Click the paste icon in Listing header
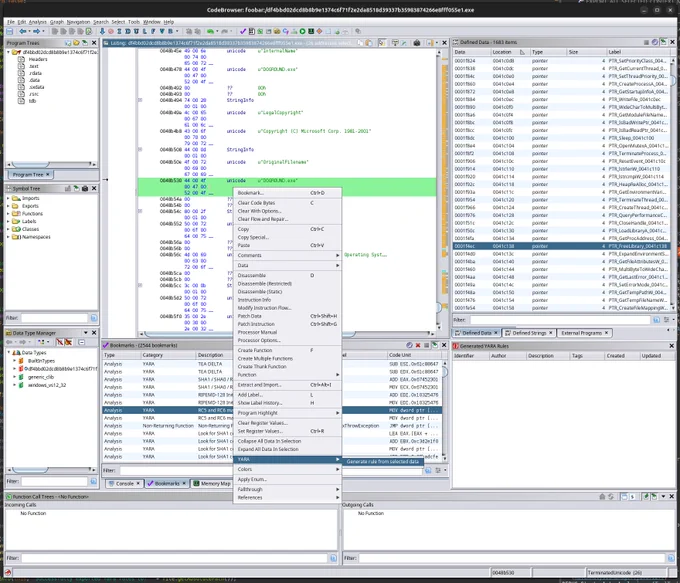The width and height of the screenshot is (680, 583). pos(368,43)
